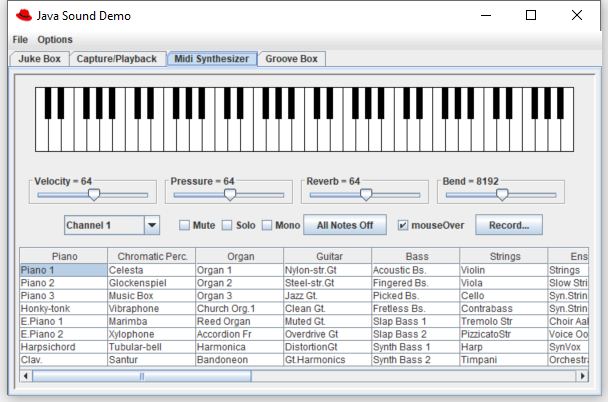The width and height of the screenshot is (608, 402).
Task: Open the Options menu
Action: click(55, 39)
